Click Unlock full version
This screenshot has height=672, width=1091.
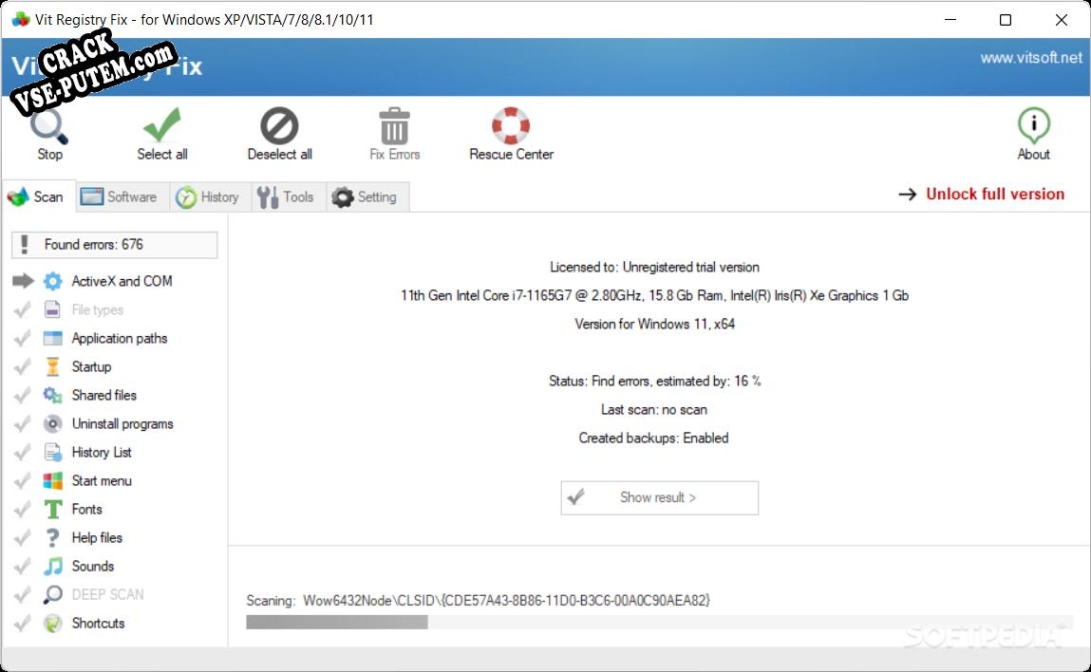(994, 194)
